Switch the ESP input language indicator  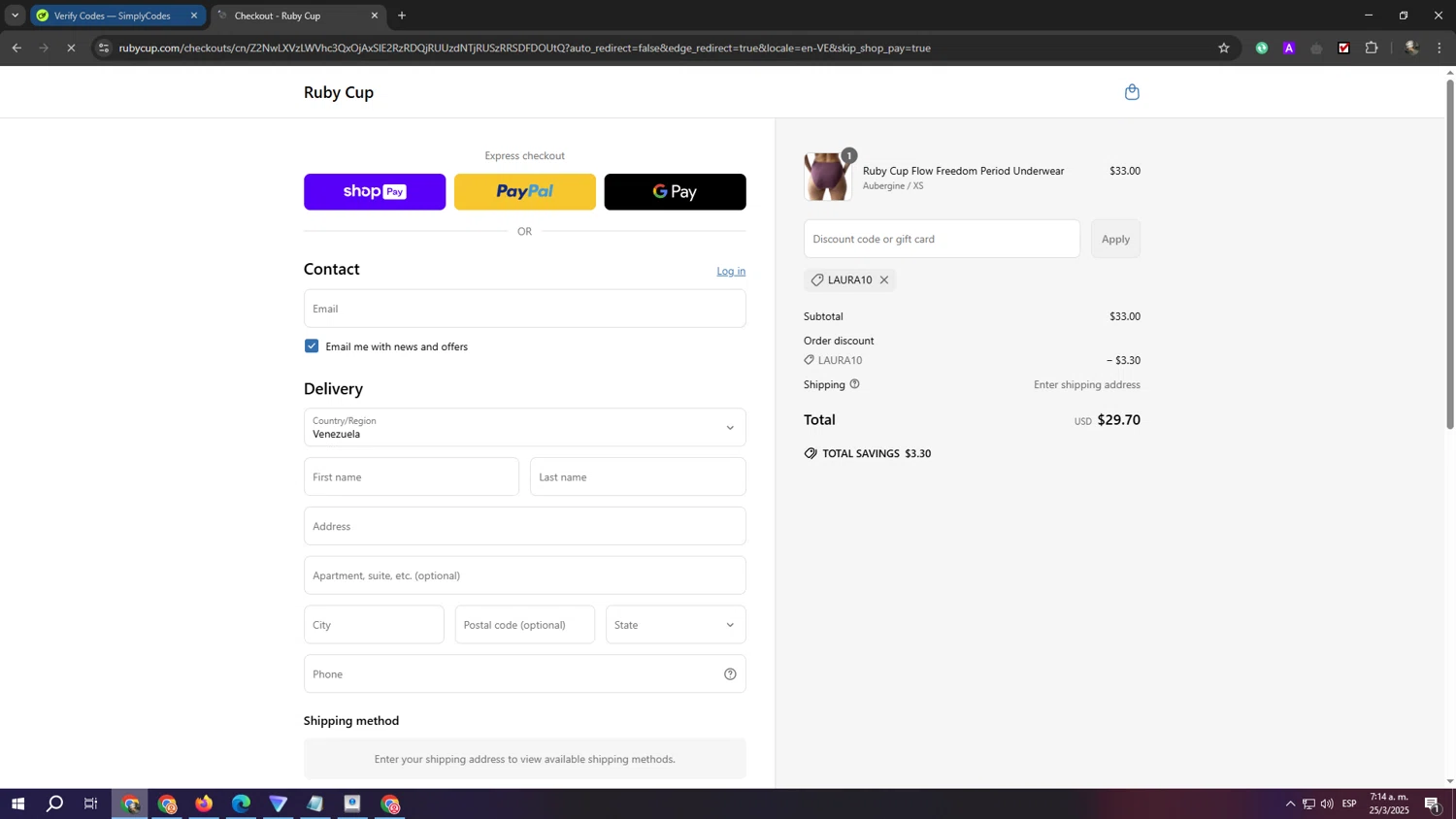[1349, 804]
